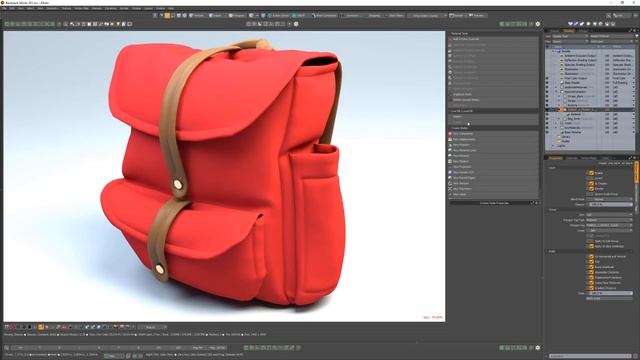Select Ambient Occlusion Output in shader tree

pyautogui.click(x=580, y=56)
